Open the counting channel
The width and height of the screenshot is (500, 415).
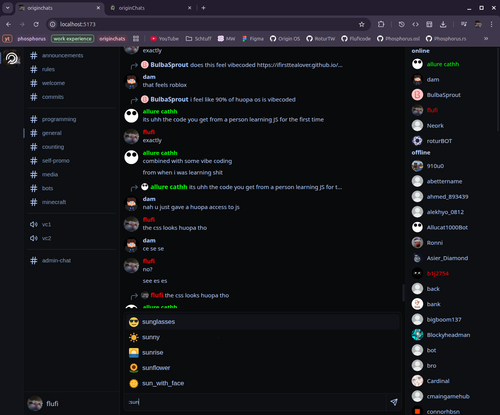point(71,147)
